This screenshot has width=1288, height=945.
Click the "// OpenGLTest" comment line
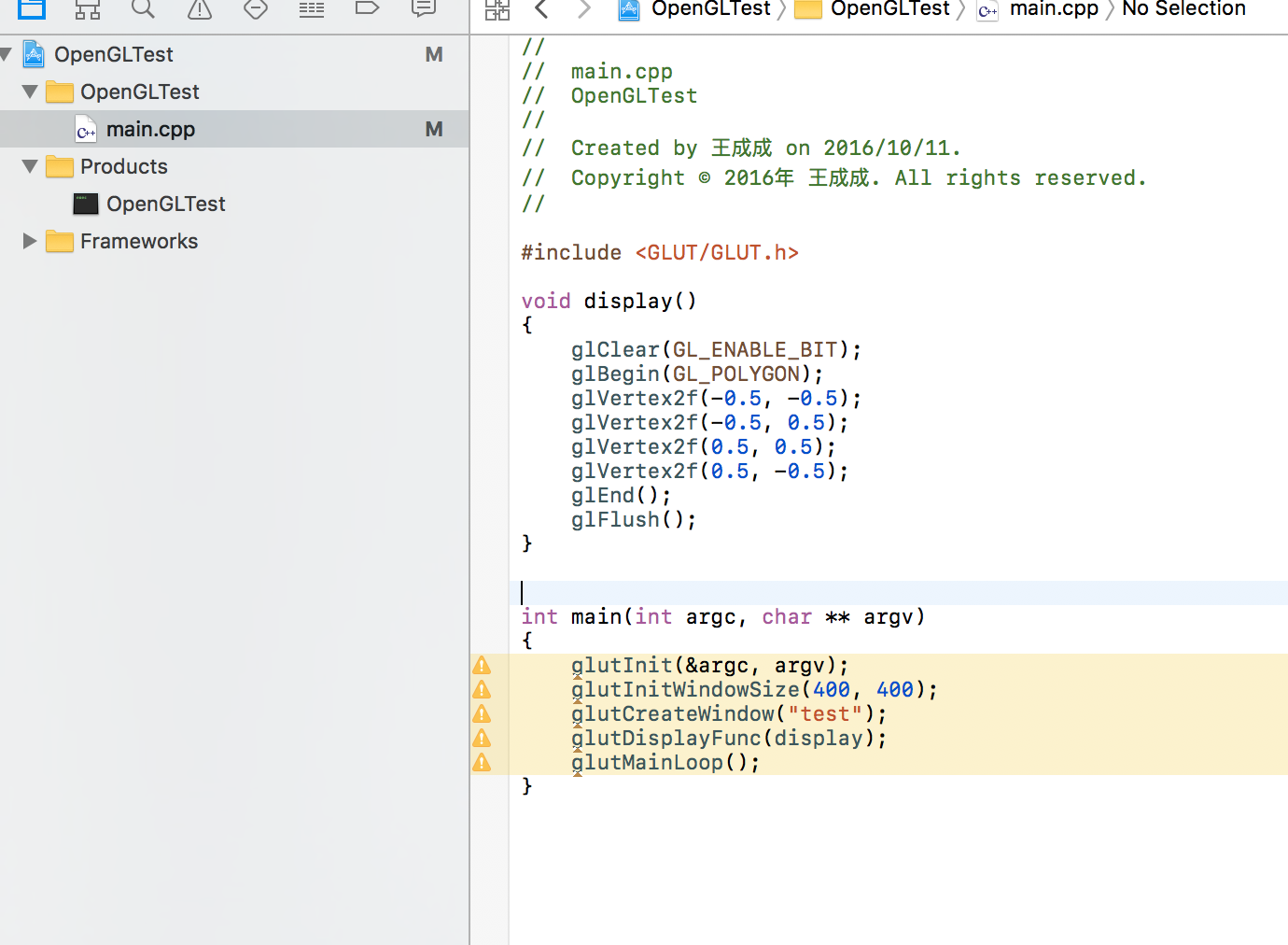click(x=609, y=95)
